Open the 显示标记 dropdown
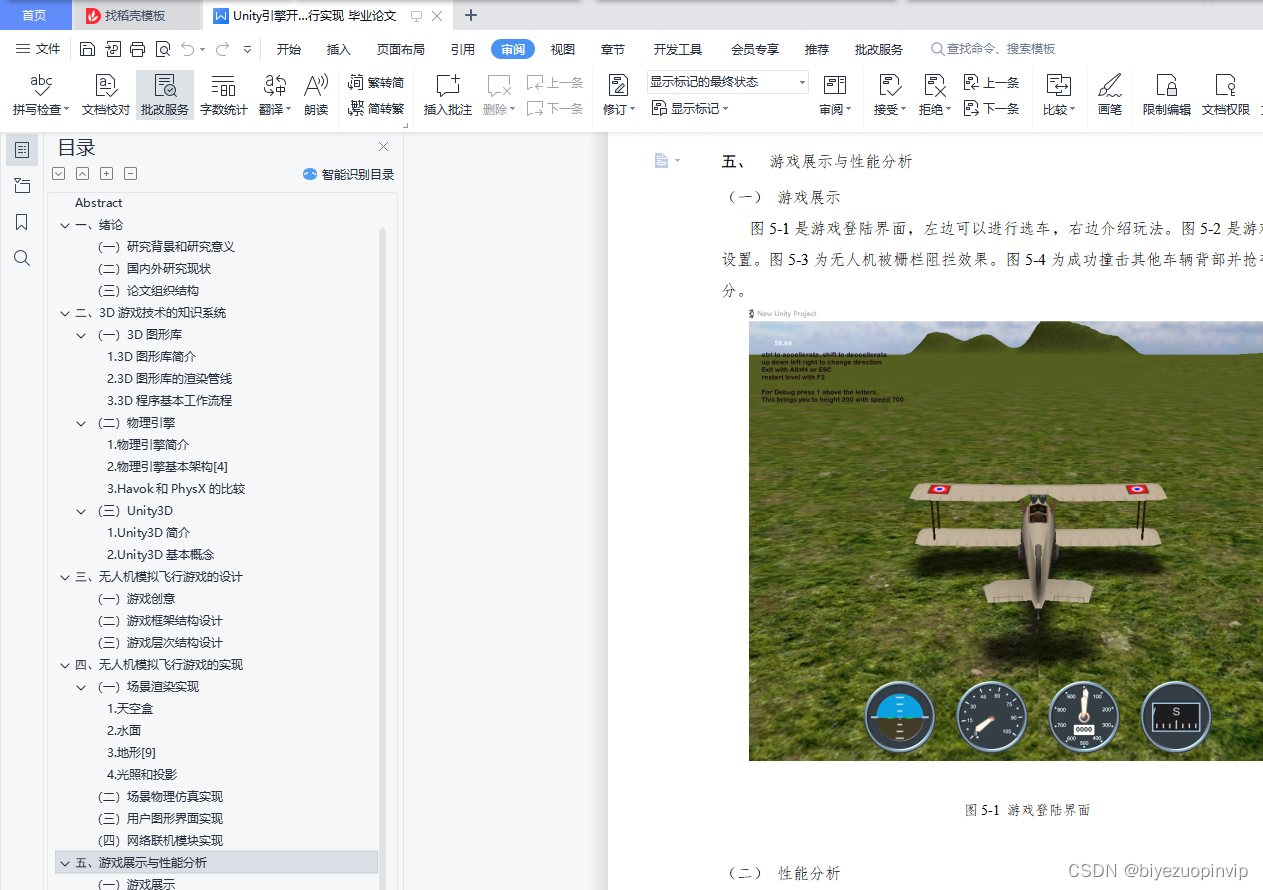 [x=690, y=108]
